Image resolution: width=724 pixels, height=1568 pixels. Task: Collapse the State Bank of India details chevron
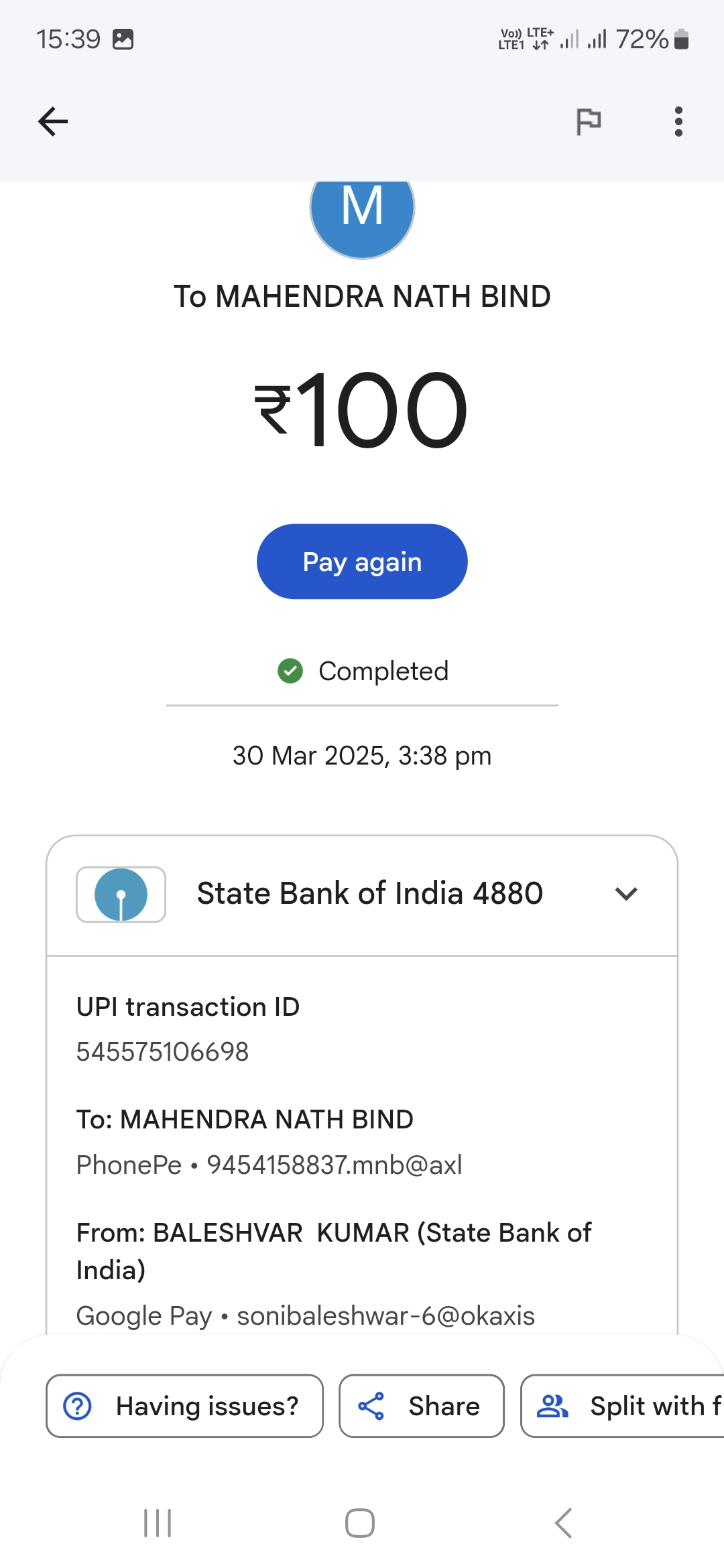point(626,894)
